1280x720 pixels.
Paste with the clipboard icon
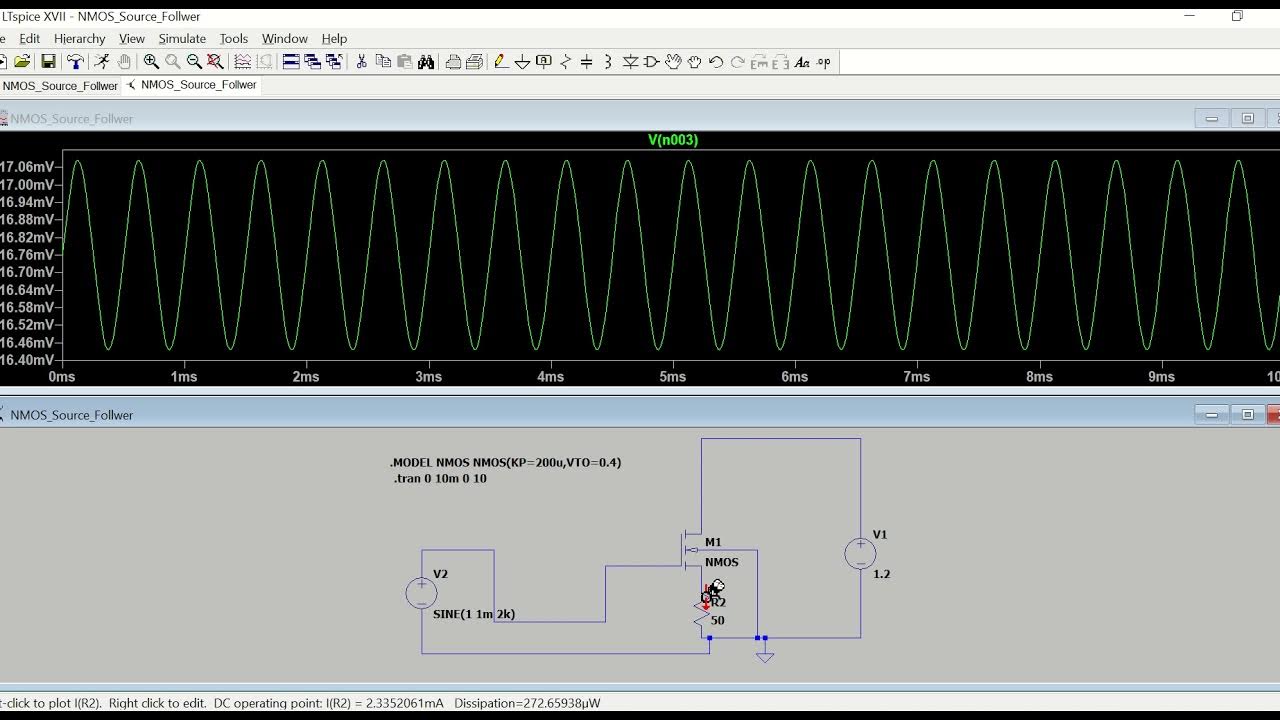point(404,62)
